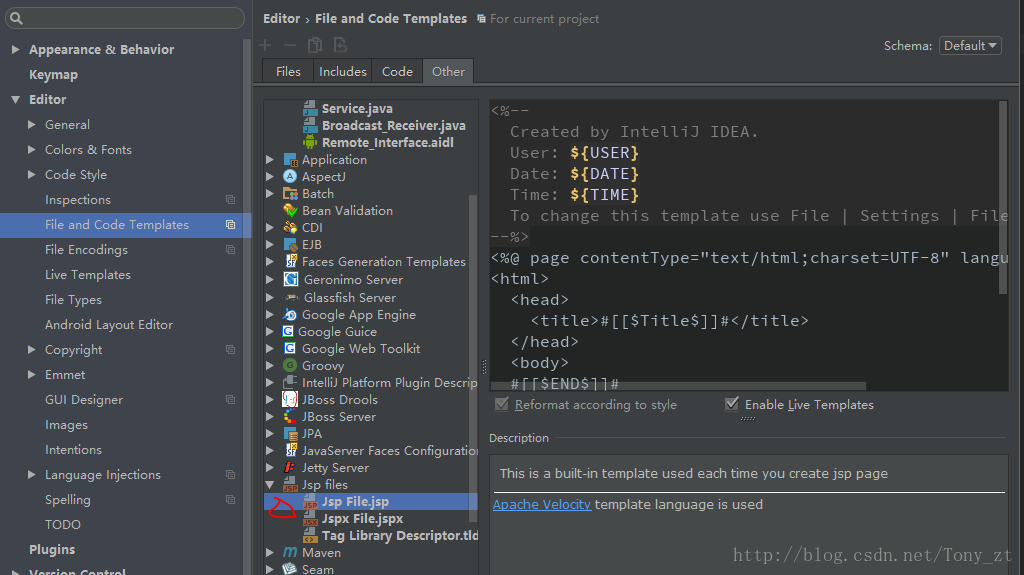Click the AspectJ template group icon
The image size is (1024, 575).
tap(290, 176)
